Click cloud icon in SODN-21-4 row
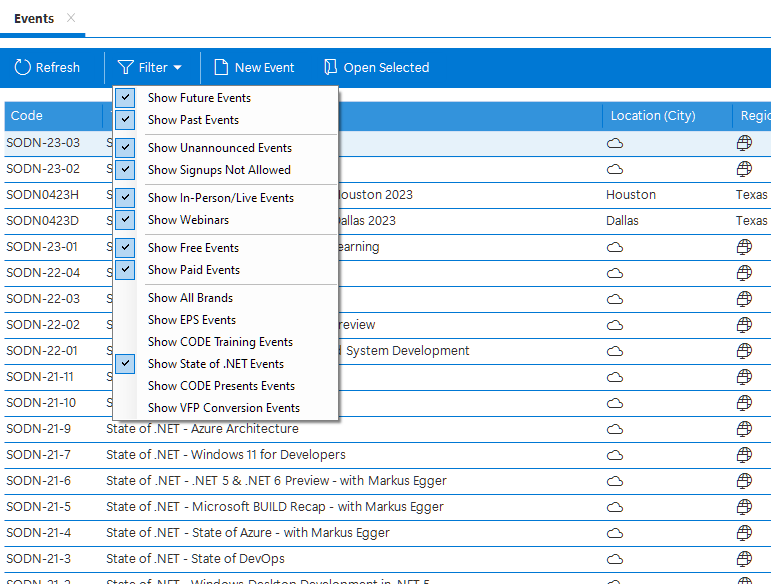This screenshot has height=584, width=771. 615,534
